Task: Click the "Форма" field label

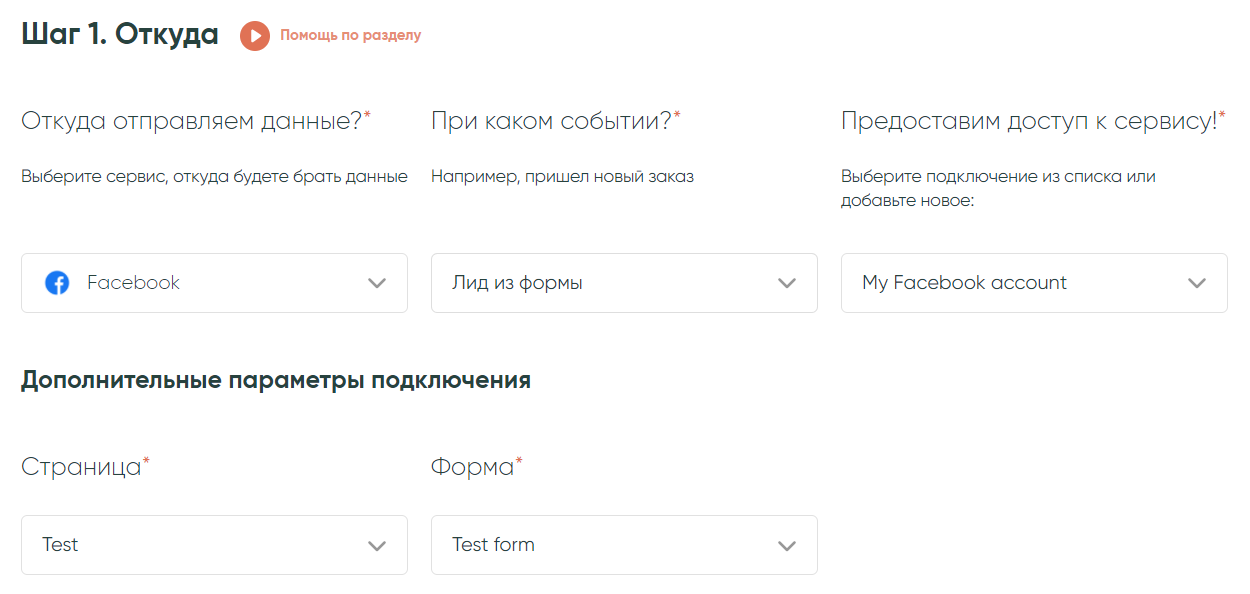Action: tap(472, 467)
